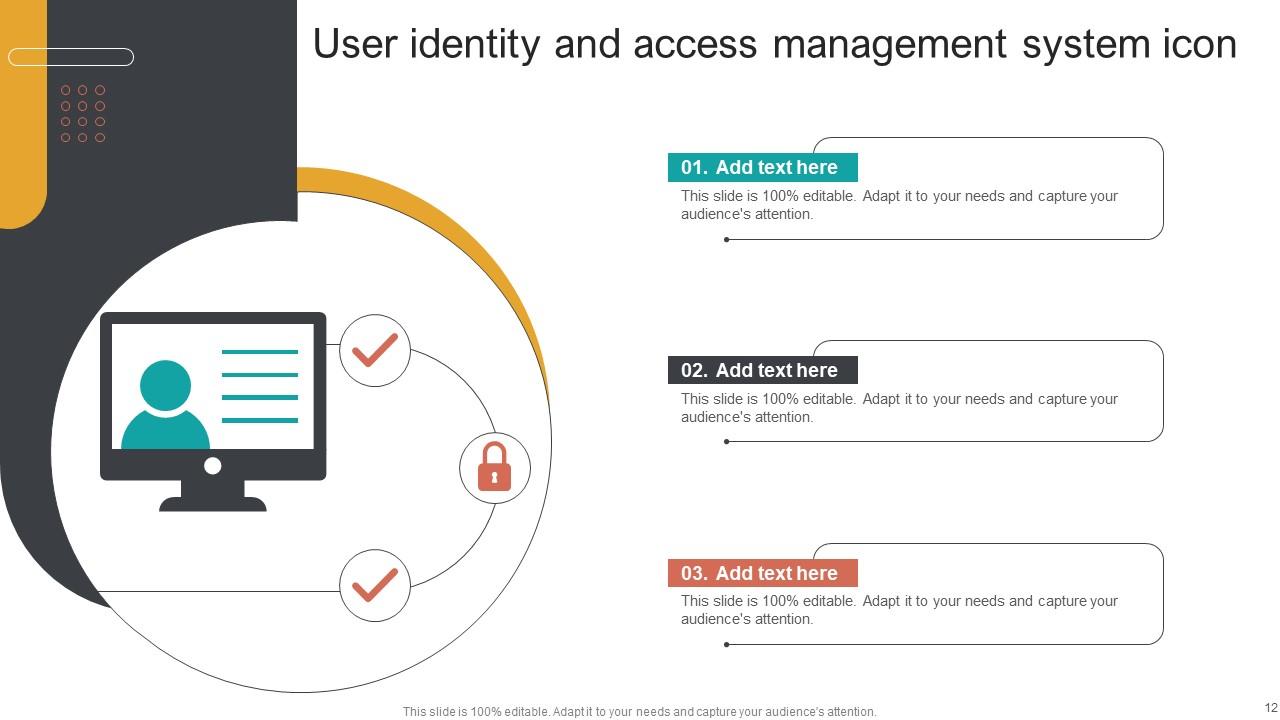Click the slide title text
This screenshot has width=1280, height=720.
pyautogui.click(x=775, y=44)
